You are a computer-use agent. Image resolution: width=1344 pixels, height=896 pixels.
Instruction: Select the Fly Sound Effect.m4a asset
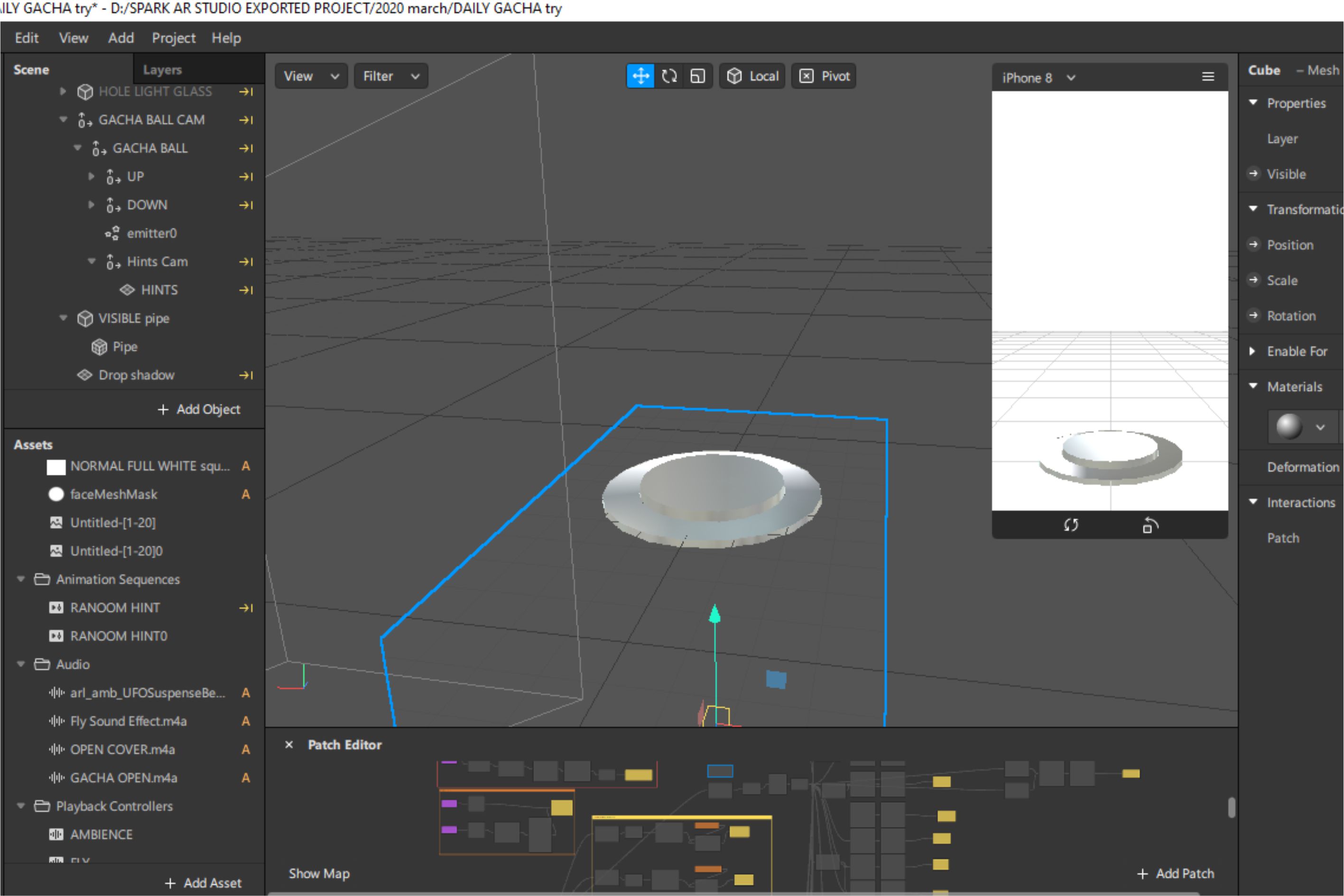pos(129,721)
